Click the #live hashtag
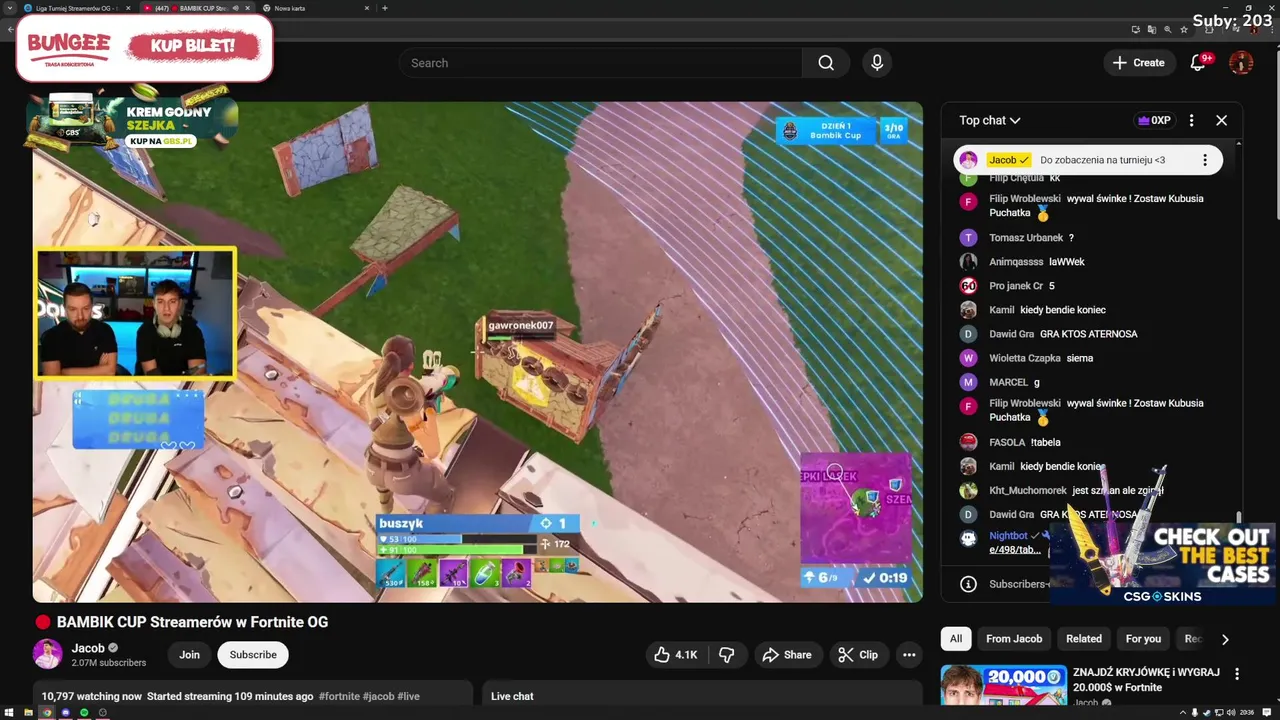Image resolution: width=1280 pixels, height=720 pixels. click(408, 696)
